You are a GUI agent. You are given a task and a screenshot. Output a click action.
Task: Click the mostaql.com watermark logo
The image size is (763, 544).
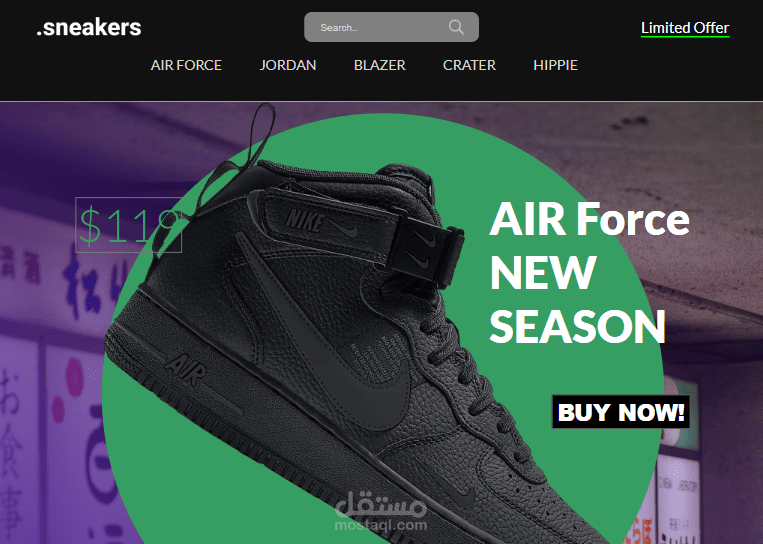pyautogui.click(x=381, y=511)
